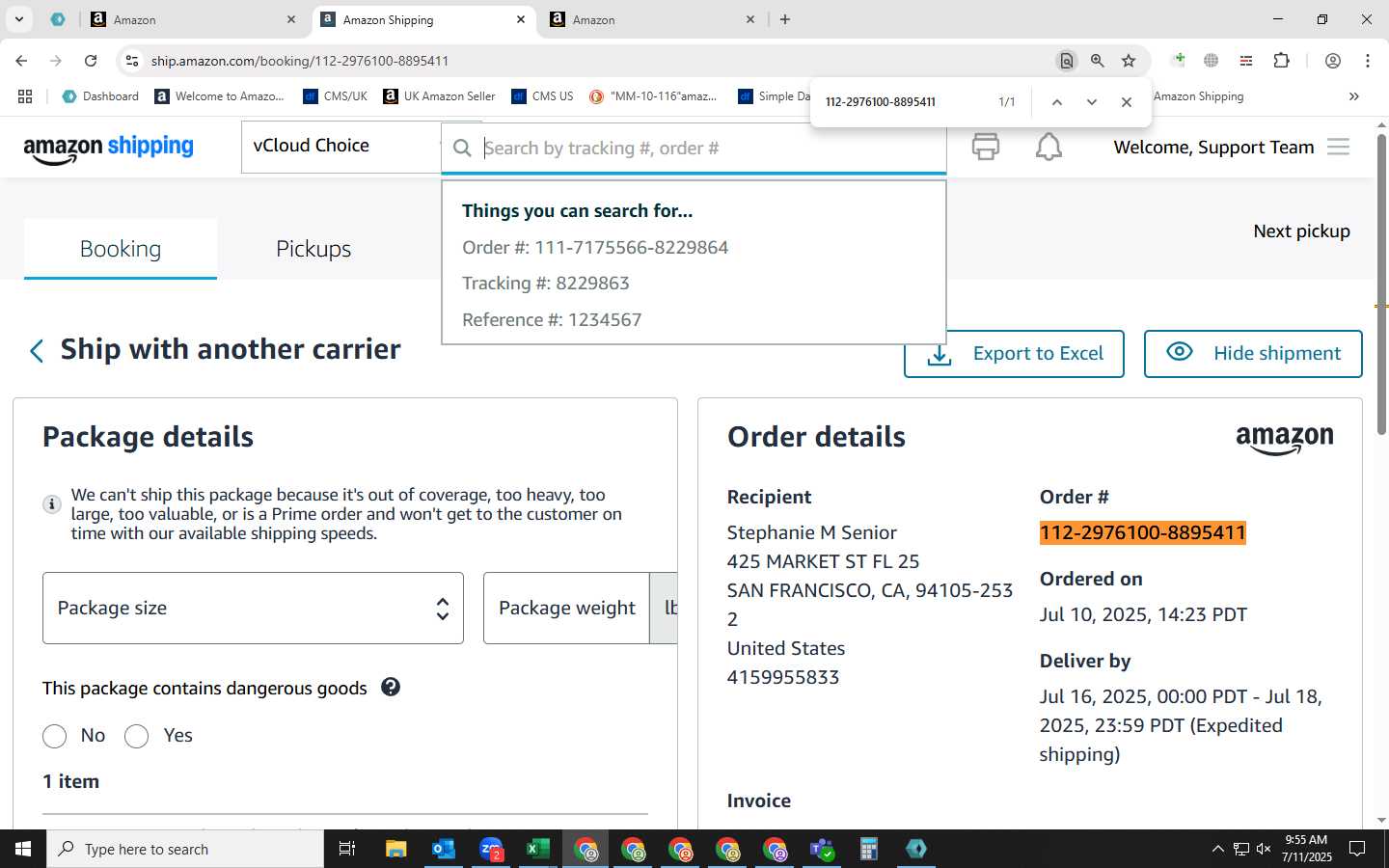This screenshot has height=868, width=1389.
Task: Open the browser zoom magnifier icon
Action: coord(1097,61)
